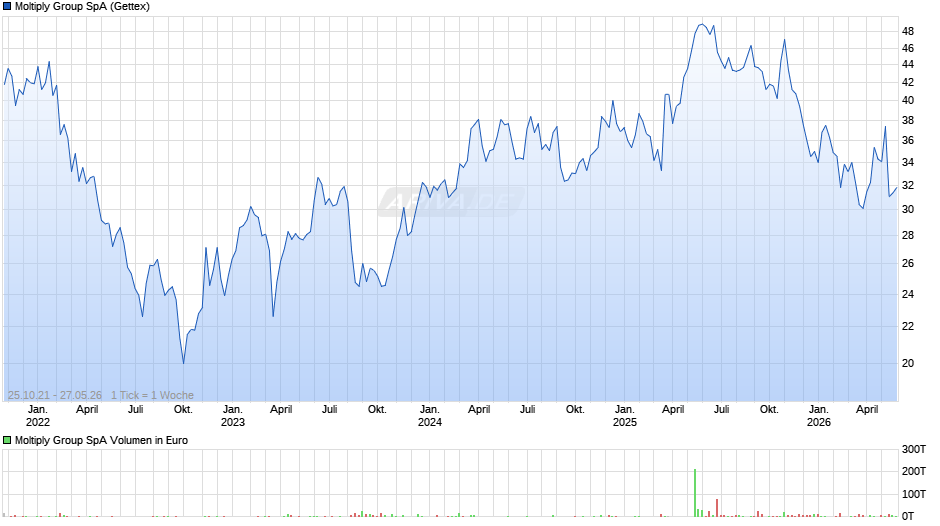Click the 'Jan. 2026' axis label

click(x=819, y=416)
